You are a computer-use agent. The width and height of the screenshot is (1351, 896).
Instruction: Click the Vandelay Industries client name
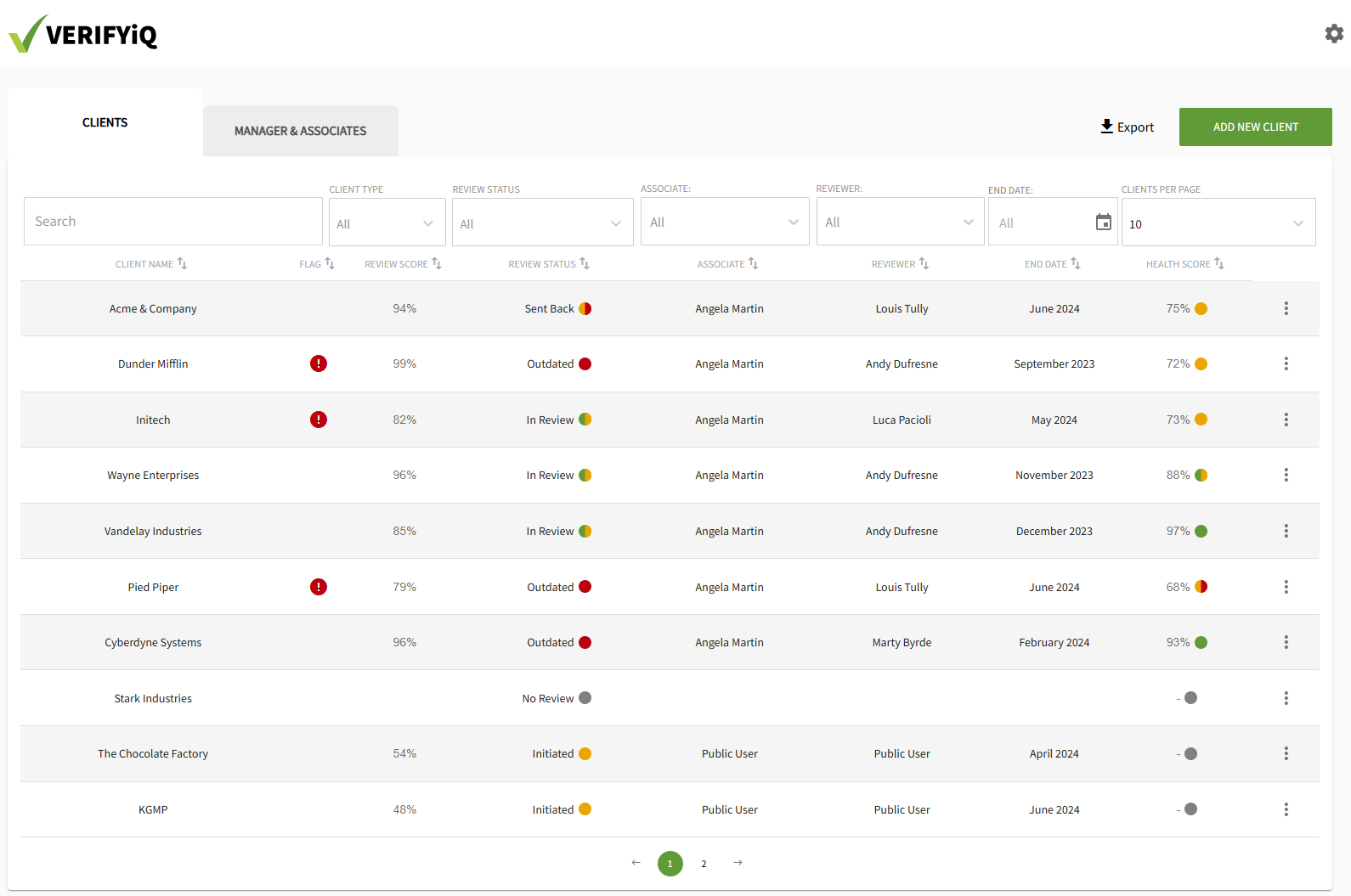[153, 531]
